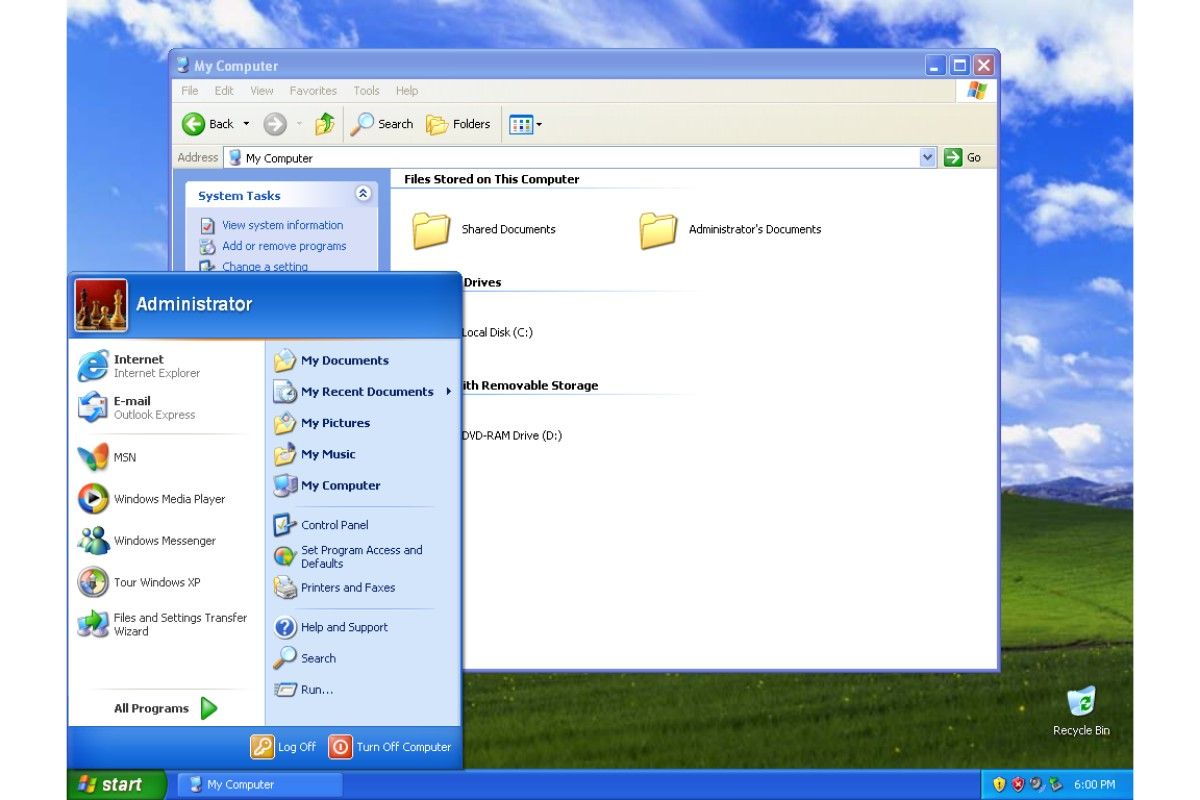Viewport: 1200px width, 800px height.
Task: Open the address bar dropdown list
Action: click(927, 157)
